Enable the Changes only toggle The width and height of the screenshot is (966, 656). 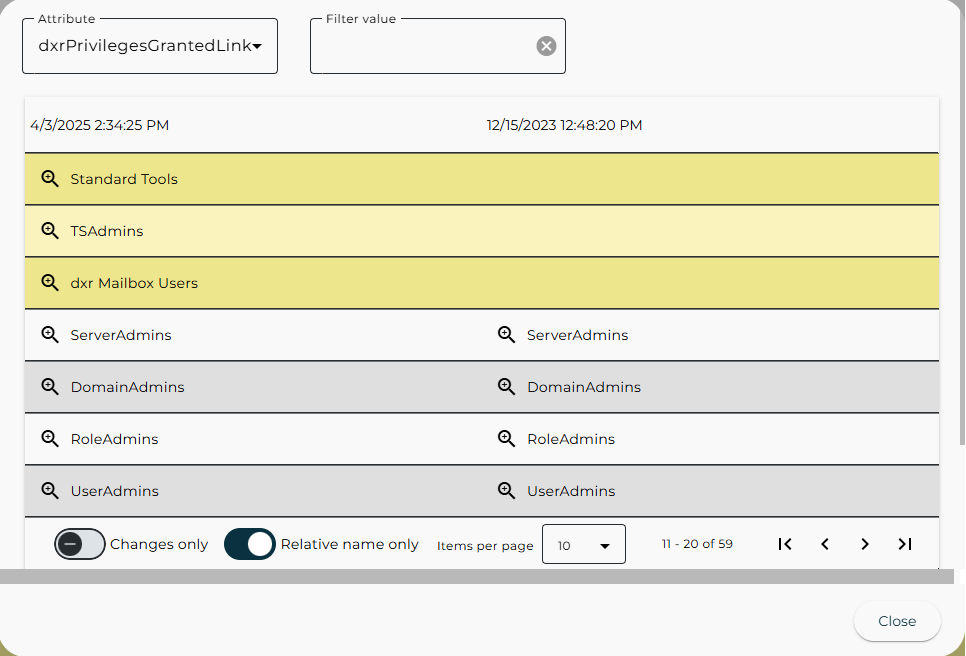pyautogui.click(x=80, y=543)
